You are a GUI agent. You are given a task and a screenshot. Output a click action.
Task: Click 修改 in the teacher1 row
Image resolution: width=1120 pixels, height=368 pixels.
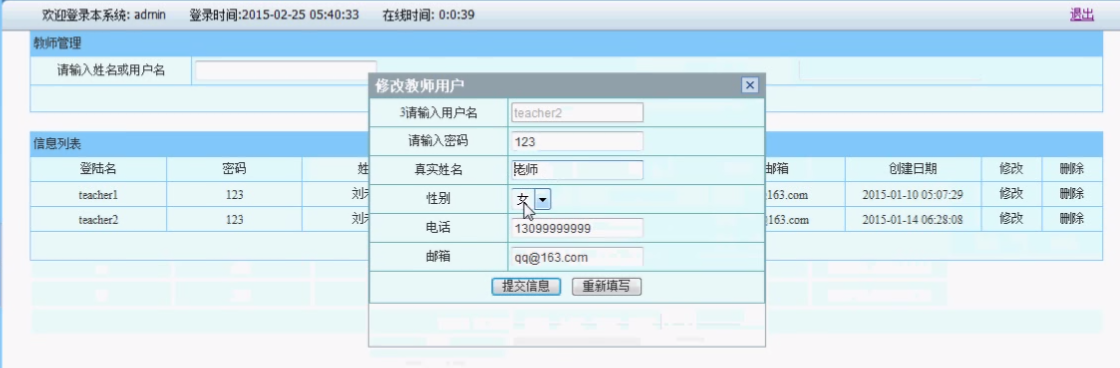1011,194
